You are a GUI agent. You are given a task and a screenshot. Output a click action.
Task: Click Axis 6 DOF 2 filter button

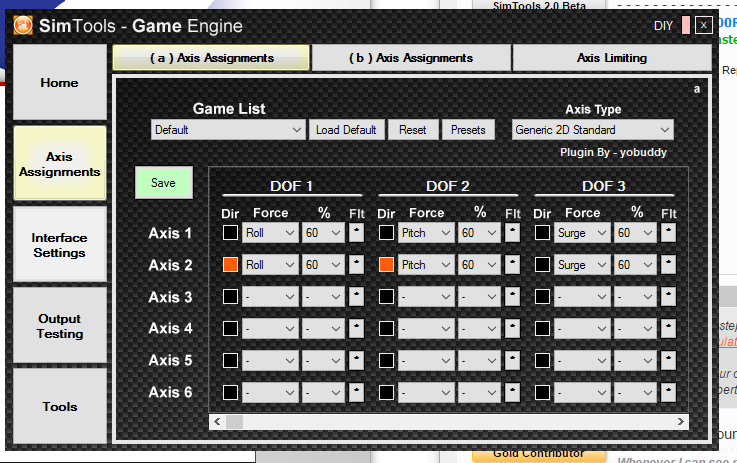tap(512, 392)
